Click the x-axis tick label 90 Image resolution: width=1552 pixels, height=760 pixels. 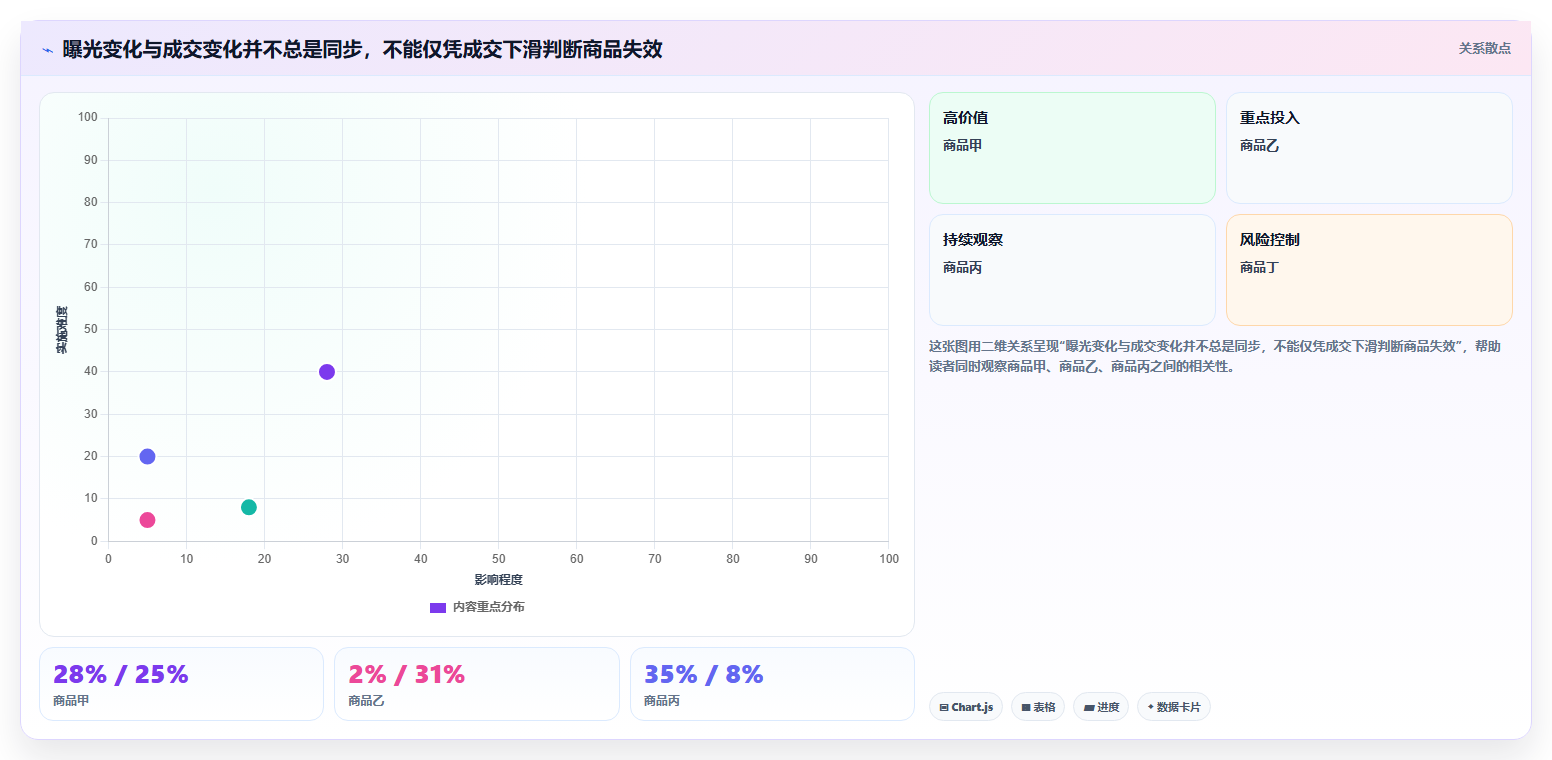click(x=810, y=558)
